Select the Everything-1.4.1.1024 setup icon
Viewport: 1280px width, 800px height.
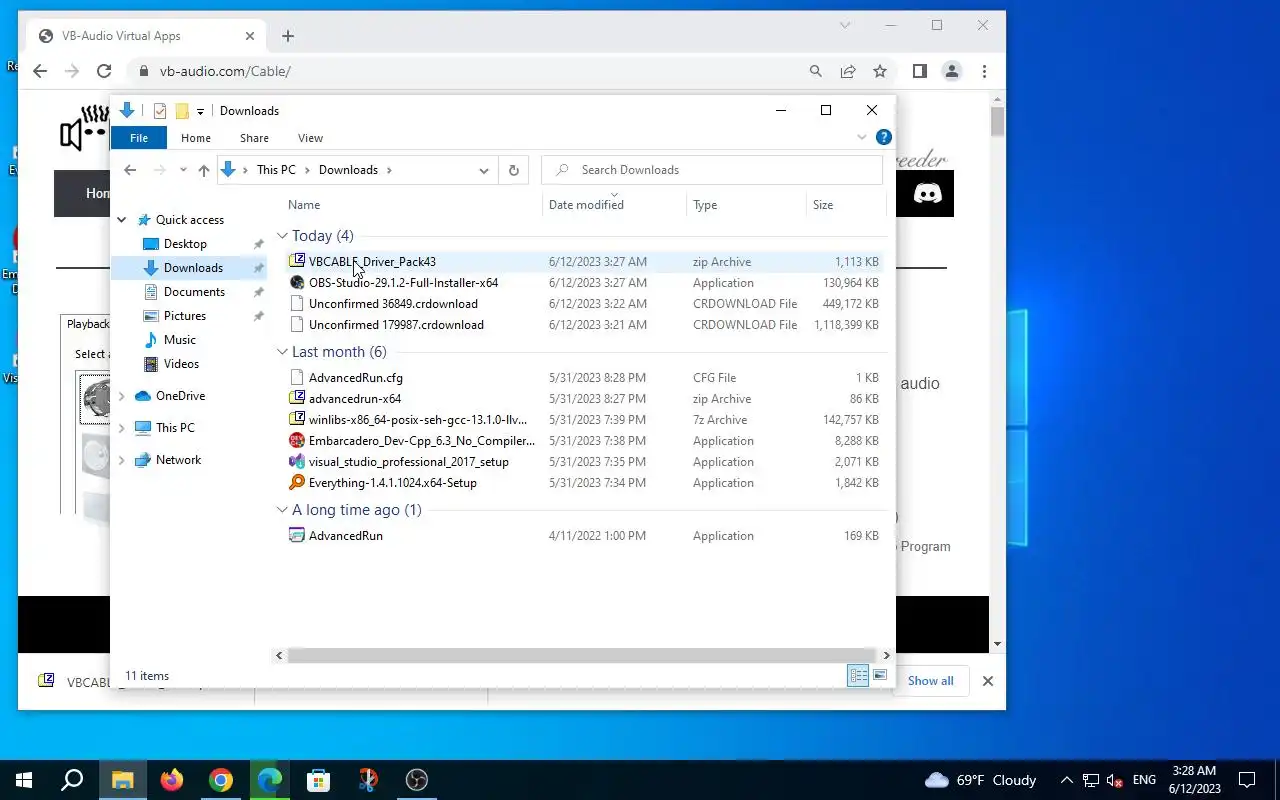(296, 482)
